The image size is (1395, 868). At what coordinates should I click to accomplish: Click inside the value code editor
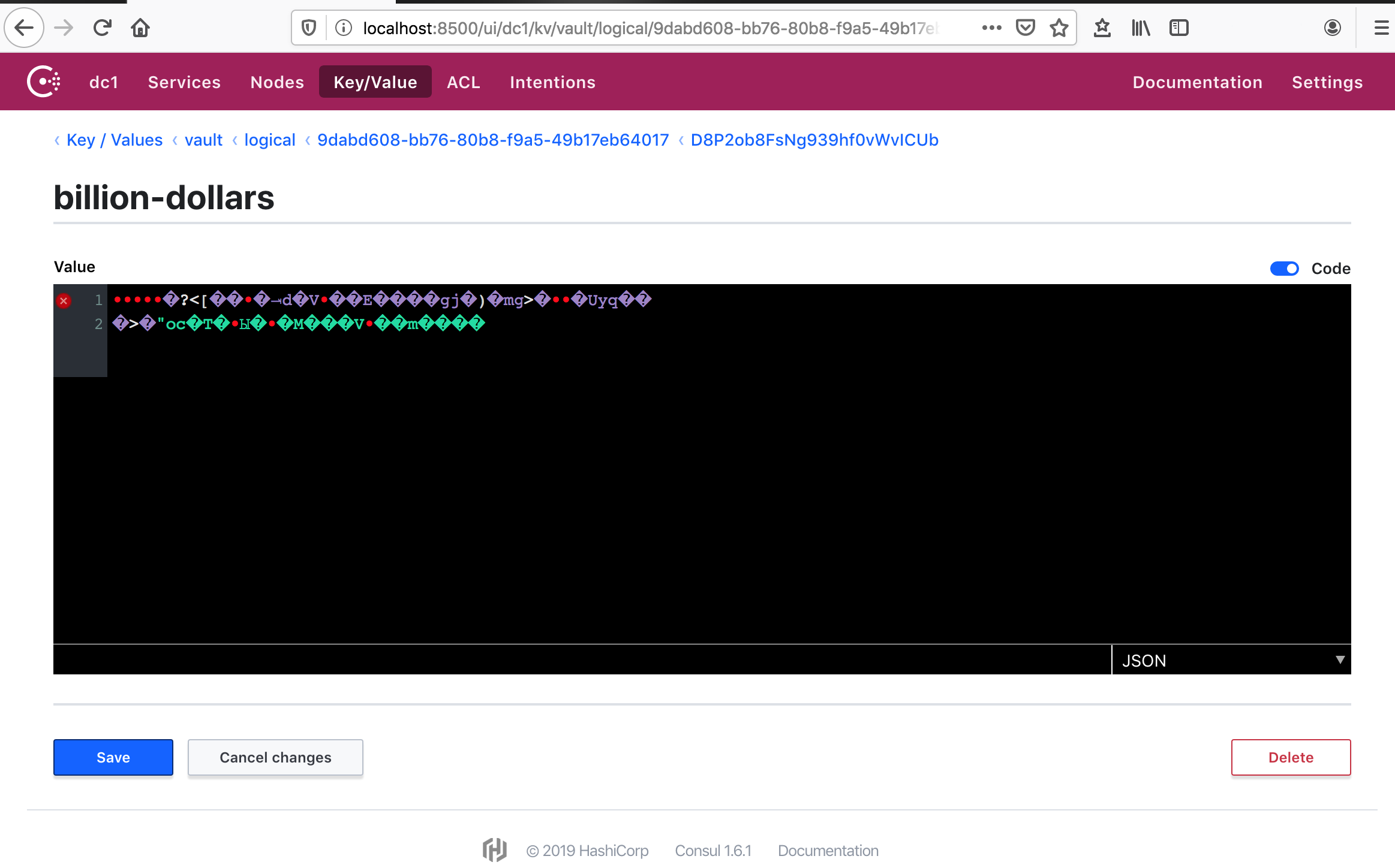[720, 480]
